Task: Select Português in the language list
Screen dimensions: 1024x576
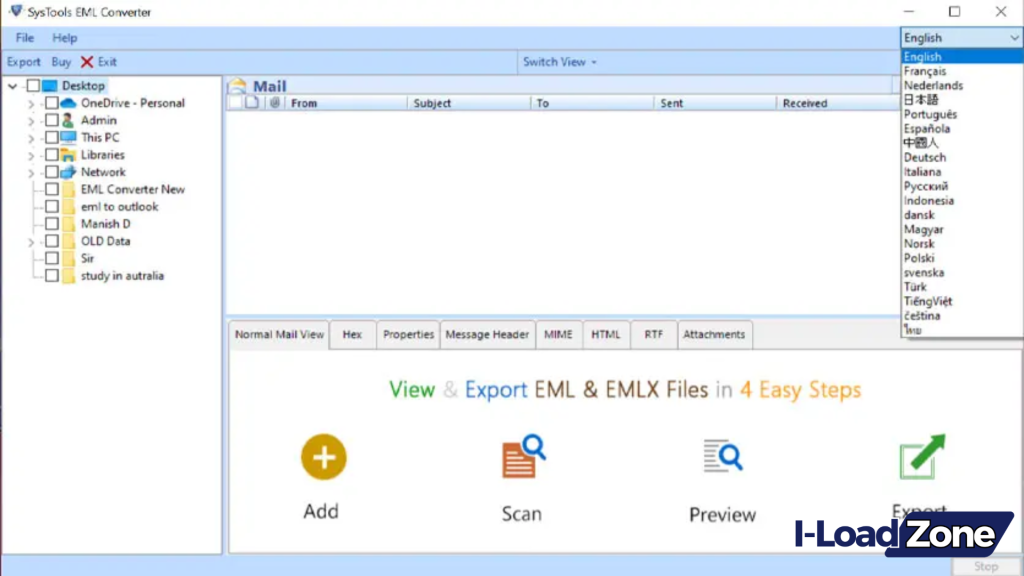Action: pos(961,114)
